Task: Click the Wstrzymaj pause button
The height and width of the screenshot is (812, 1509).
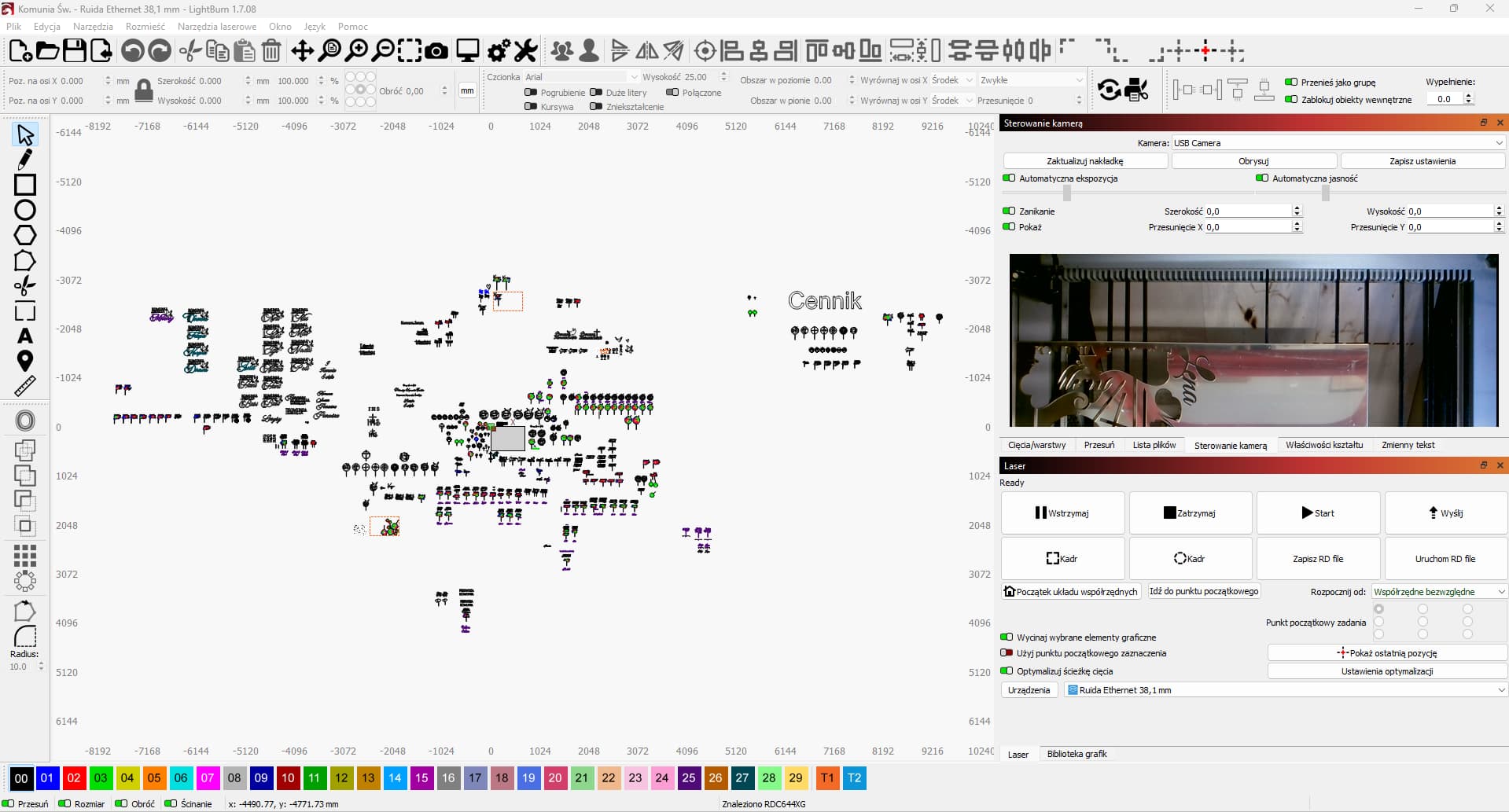Action: [1062, 513]
